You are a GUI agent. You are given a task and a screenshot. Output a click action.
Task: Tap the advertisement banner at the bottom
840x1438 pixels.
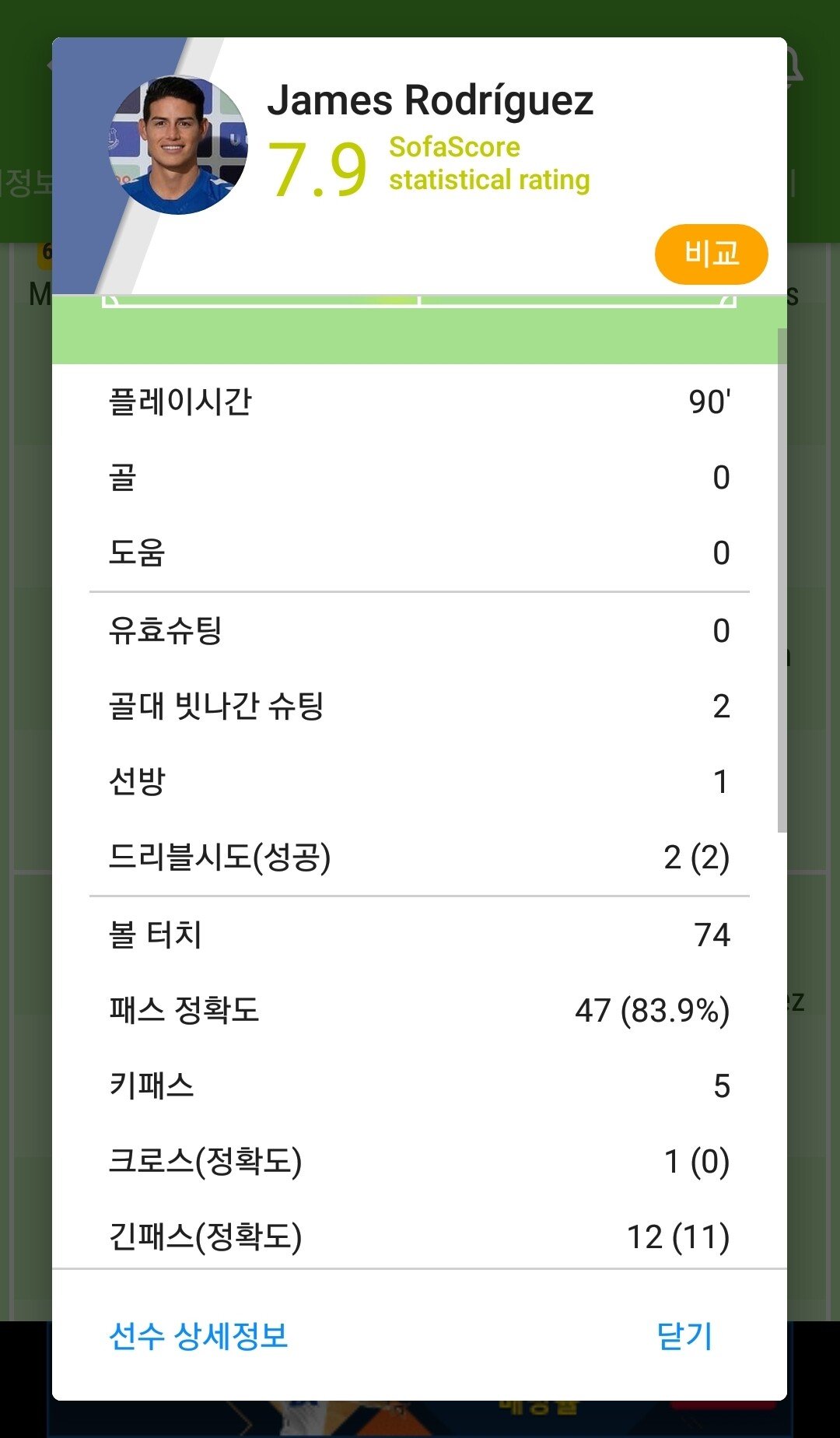pos(420,1419)
